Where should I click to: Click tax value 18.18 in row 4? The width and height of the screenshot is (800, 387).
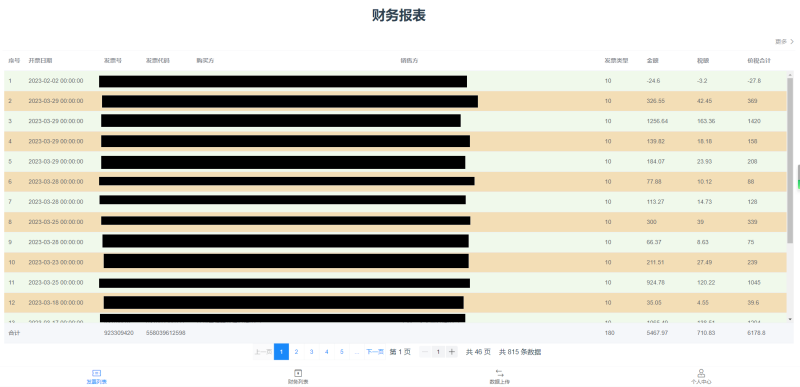click(705, 141)
